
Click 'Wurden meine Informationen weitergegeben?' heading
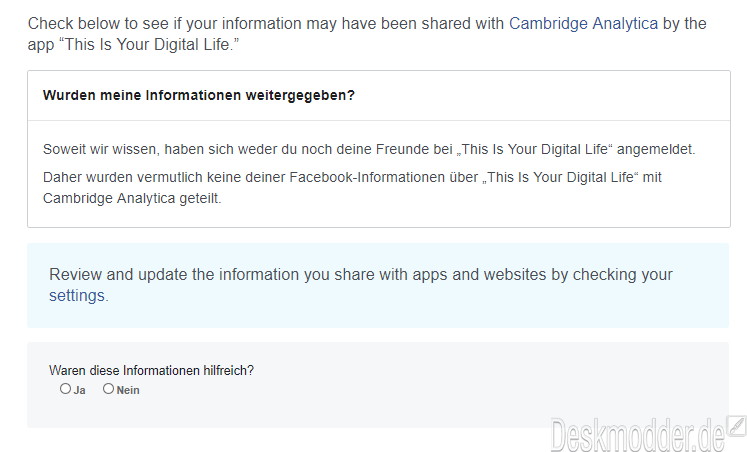click(199, 95)
